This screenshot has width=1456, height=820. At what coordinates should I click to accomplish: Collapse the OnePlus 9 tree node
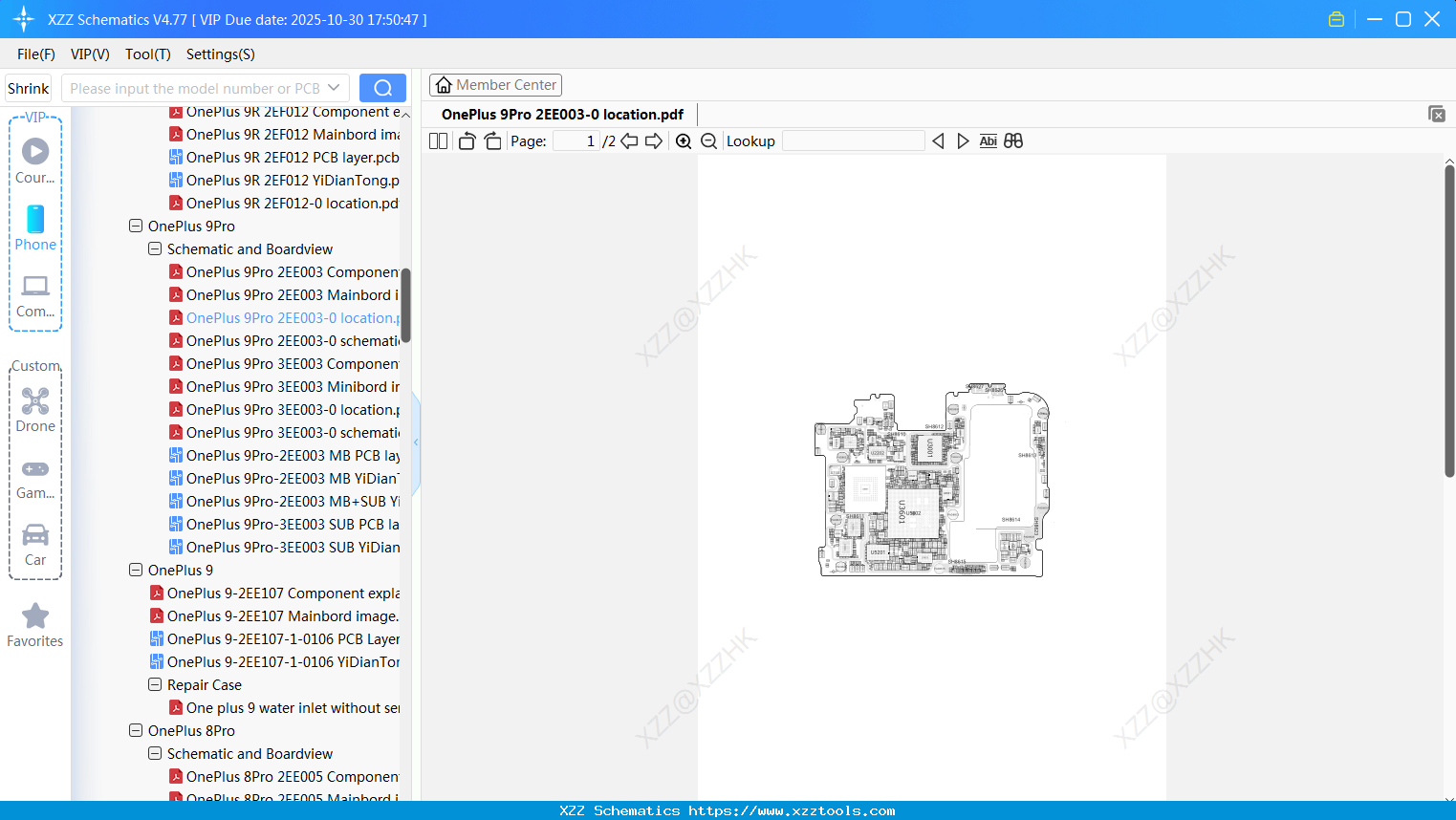tap(136, 571)
